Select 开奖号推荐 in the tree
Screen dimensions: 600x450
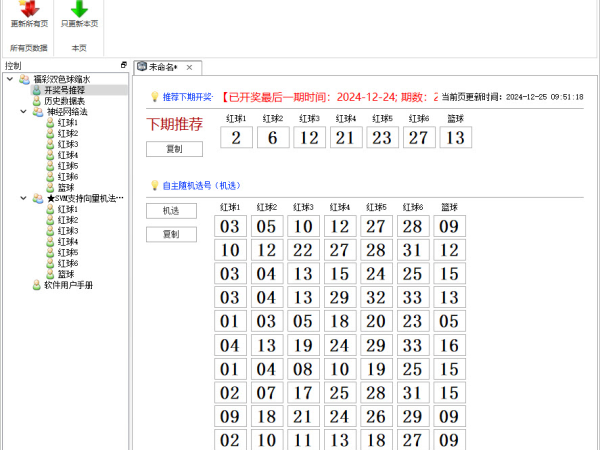click(64, 90)
